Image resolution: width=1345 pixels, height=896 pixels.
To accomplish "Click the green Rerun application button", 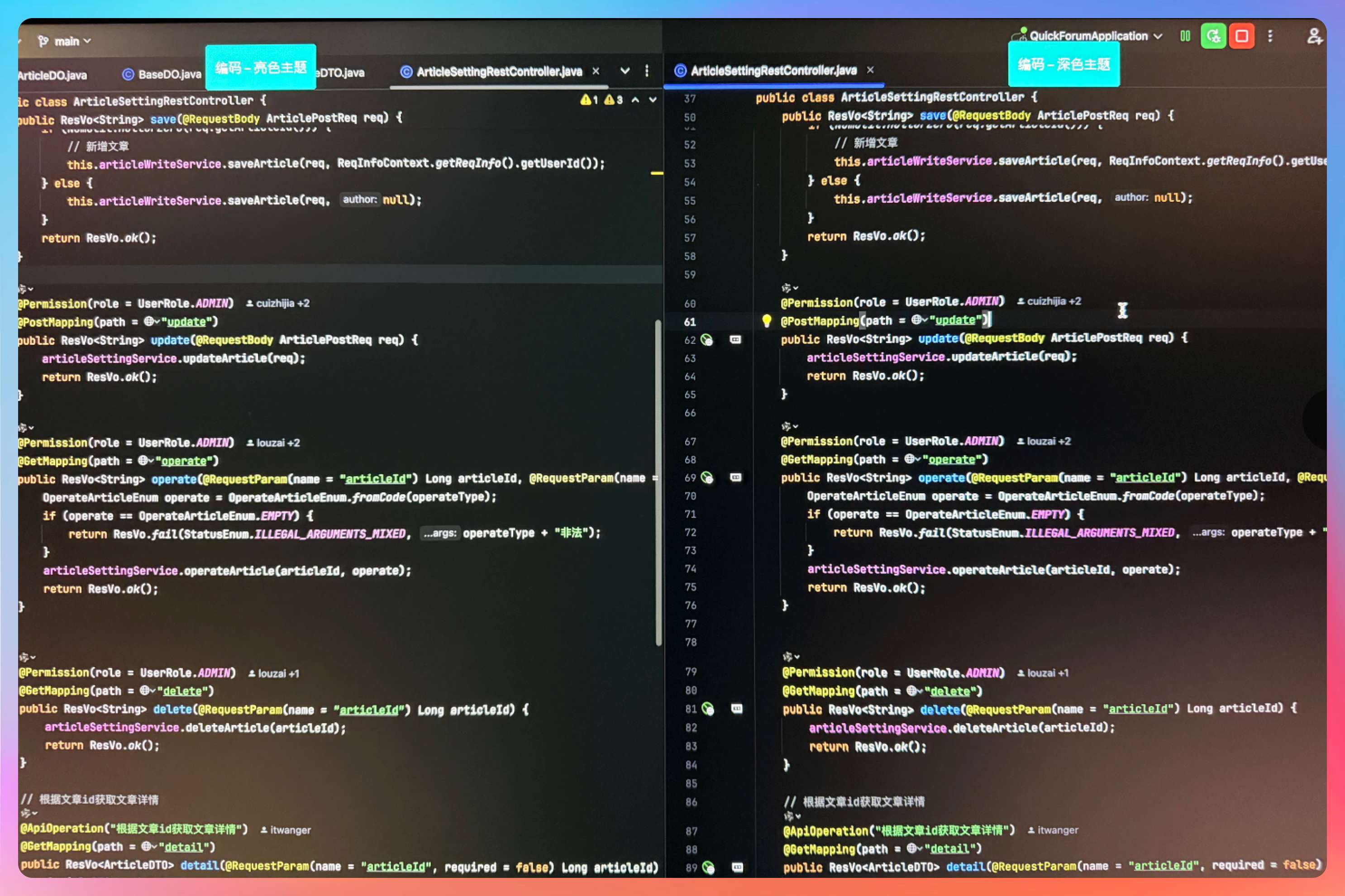I will pos(1213,37).
